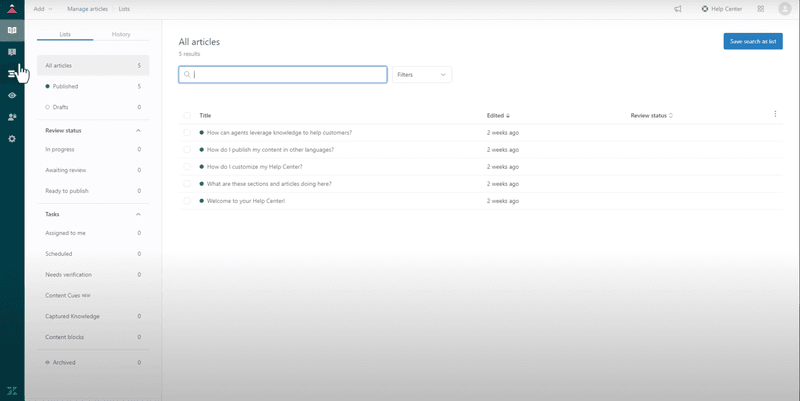This screenshot has height=401, width=800.
Task: Open the Zendesk products grid icon
Action: 760,9
